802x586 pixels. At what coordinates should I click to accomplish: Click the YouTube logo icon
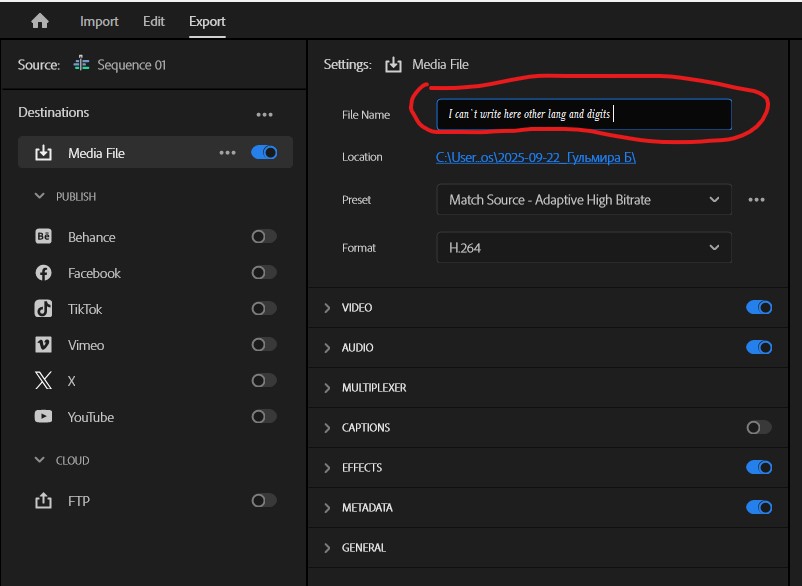click(43, 417)
